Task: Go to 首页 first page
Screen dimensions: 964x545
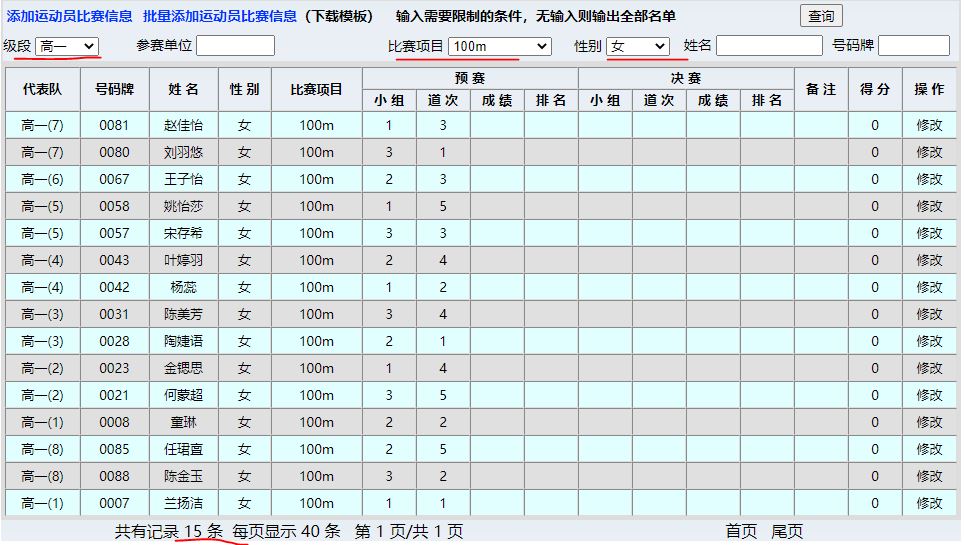Action: [x=741, y=532]
